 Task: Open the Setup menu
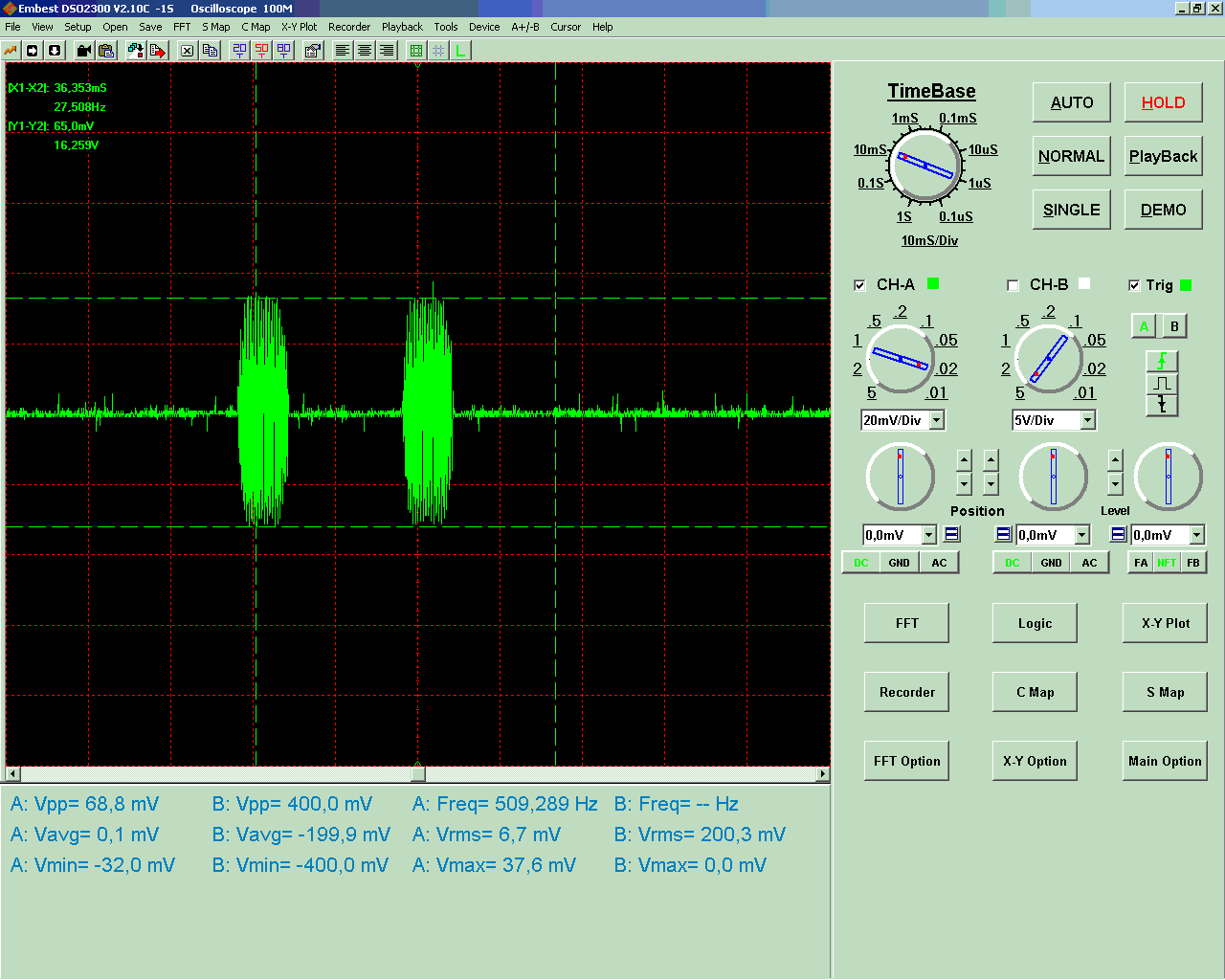[78, 27]
